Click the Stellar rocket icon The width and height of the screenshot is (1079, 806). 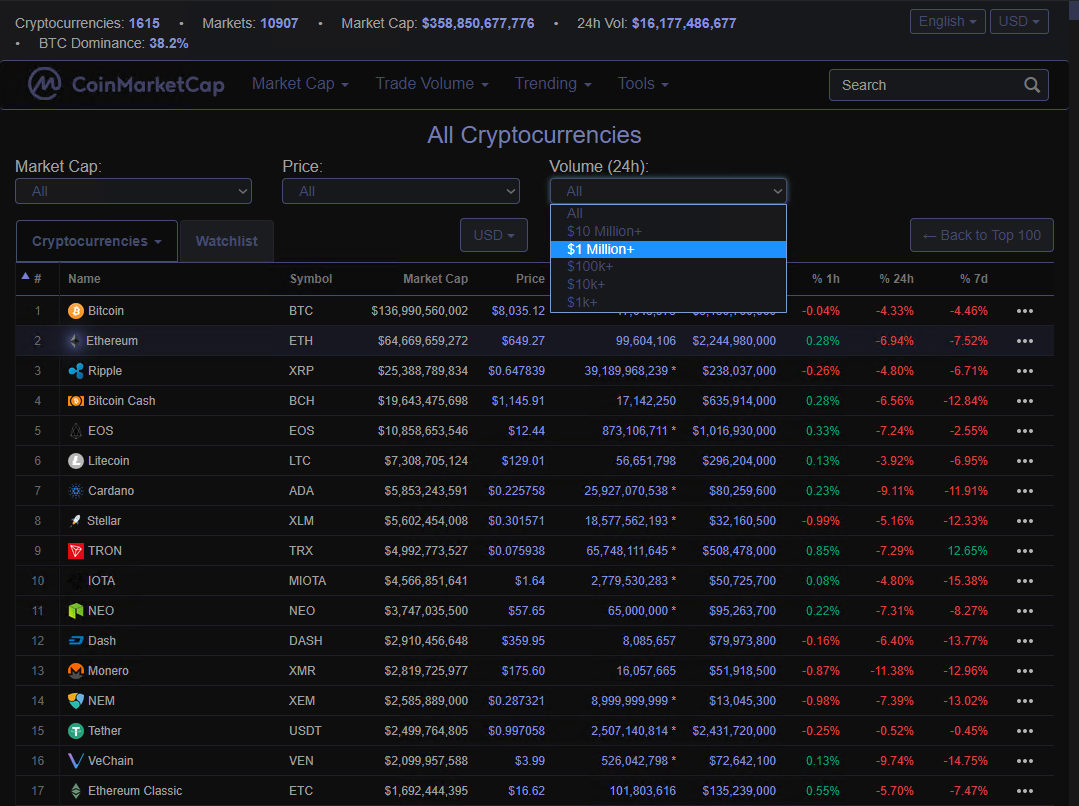click(x=76, y=521)
